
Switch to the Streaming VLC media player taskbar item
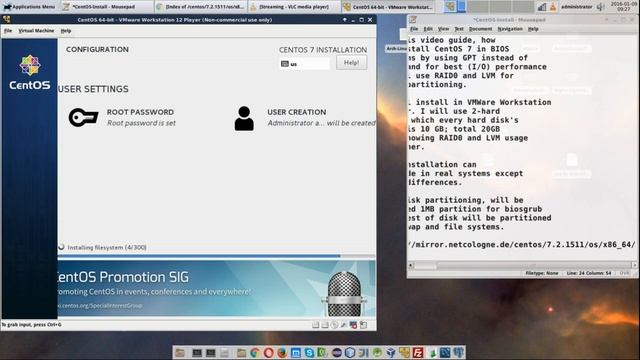click(x=294, y=7)
